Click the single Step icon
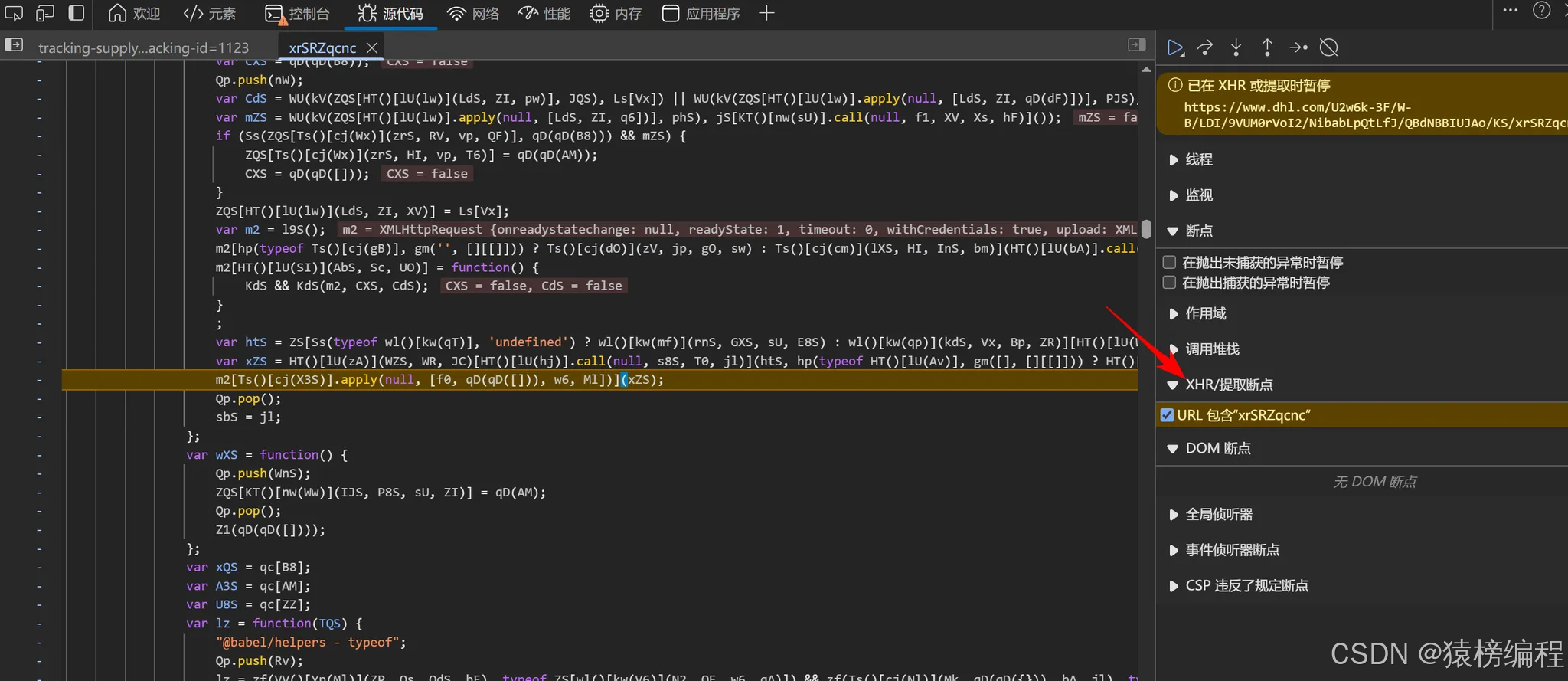Viewport: 1568px width, 681px height. coord(1298,47)
